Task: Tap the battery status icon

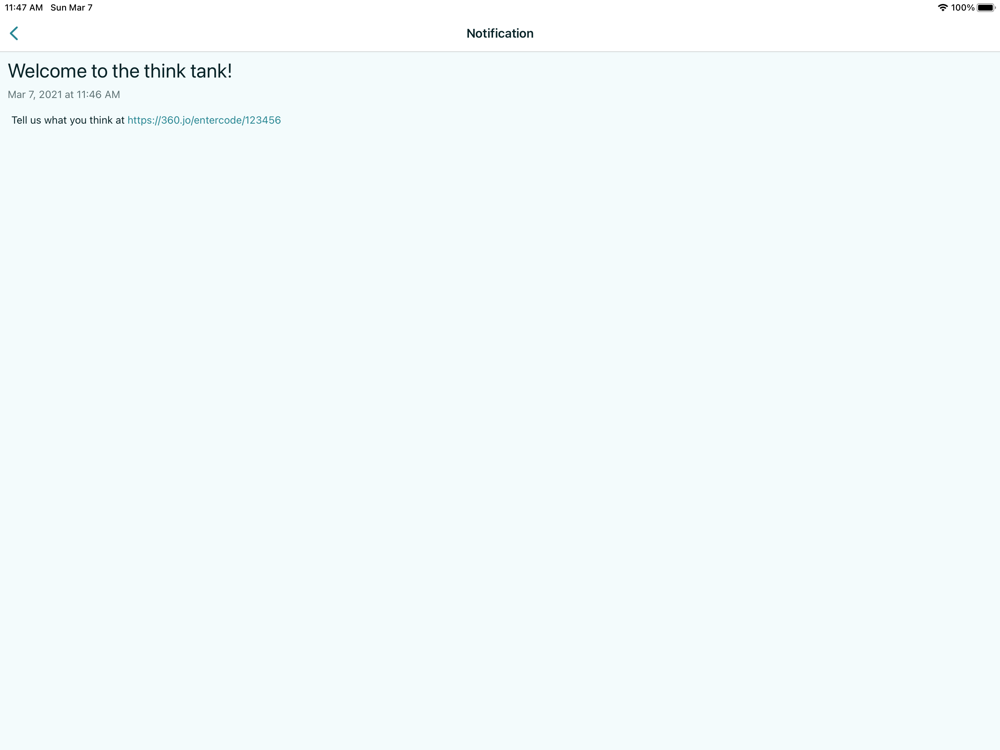Action: 986,8
